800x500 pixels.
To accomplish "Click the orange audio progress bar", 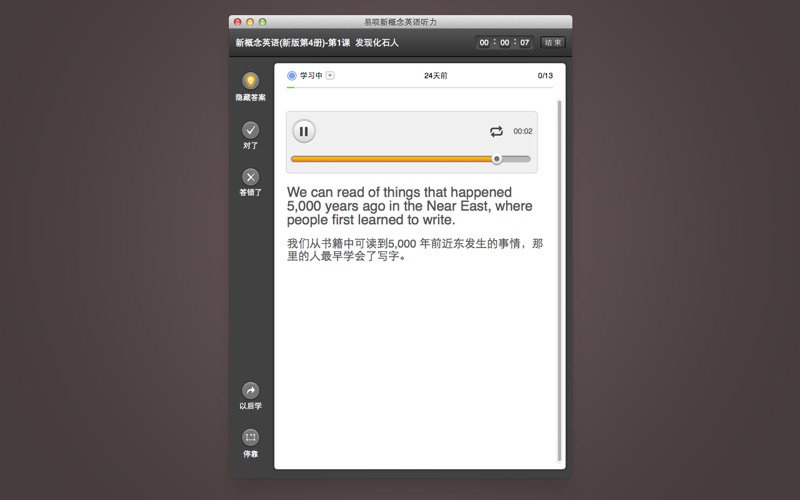I will 390,159.
